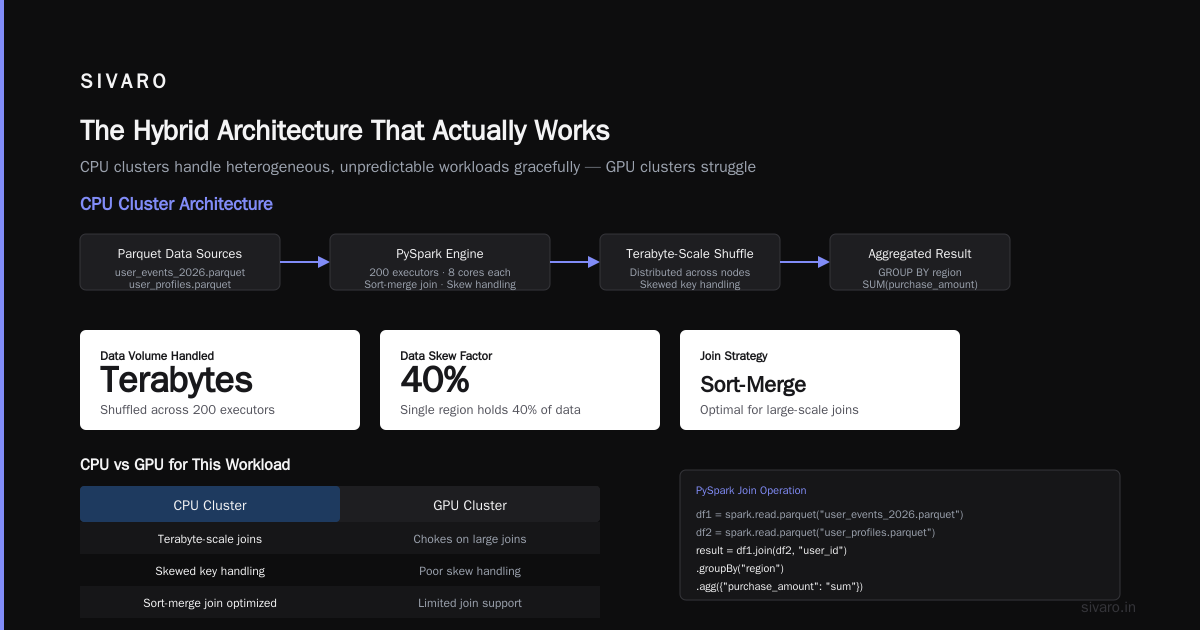Viewport: 1200px width, 630px height.
Task: Click the 'CPU Cluster Architecture' heading
Action: [176, 204]
